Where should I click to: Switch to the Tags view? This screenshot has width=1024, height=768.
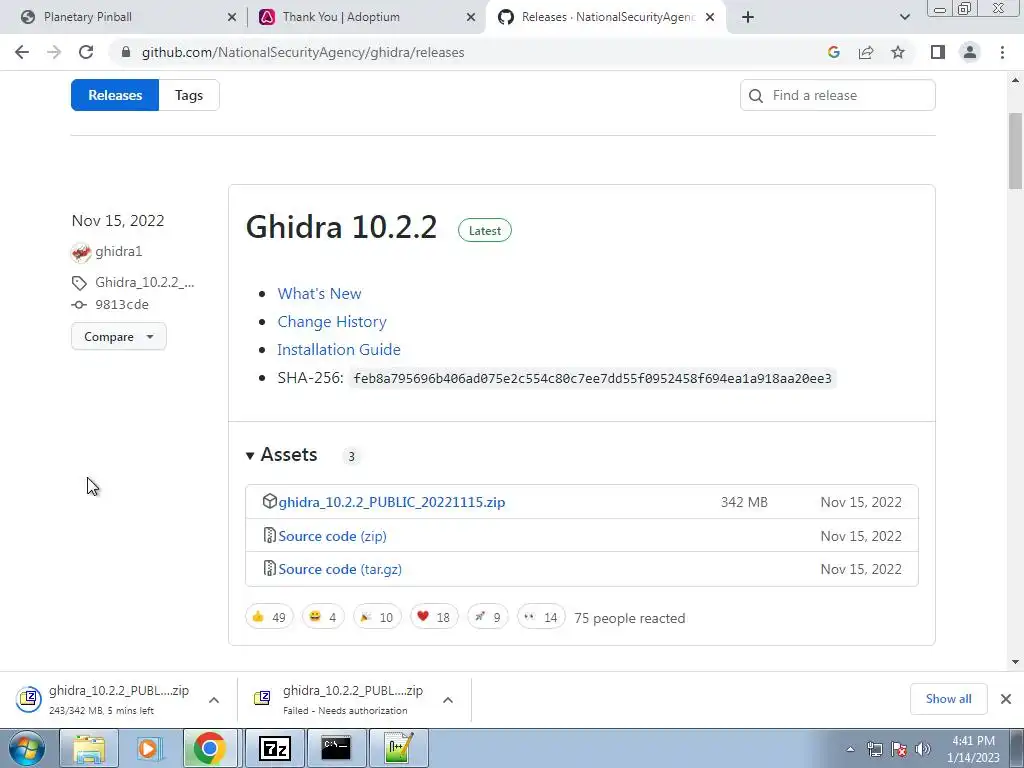(189, 95)
